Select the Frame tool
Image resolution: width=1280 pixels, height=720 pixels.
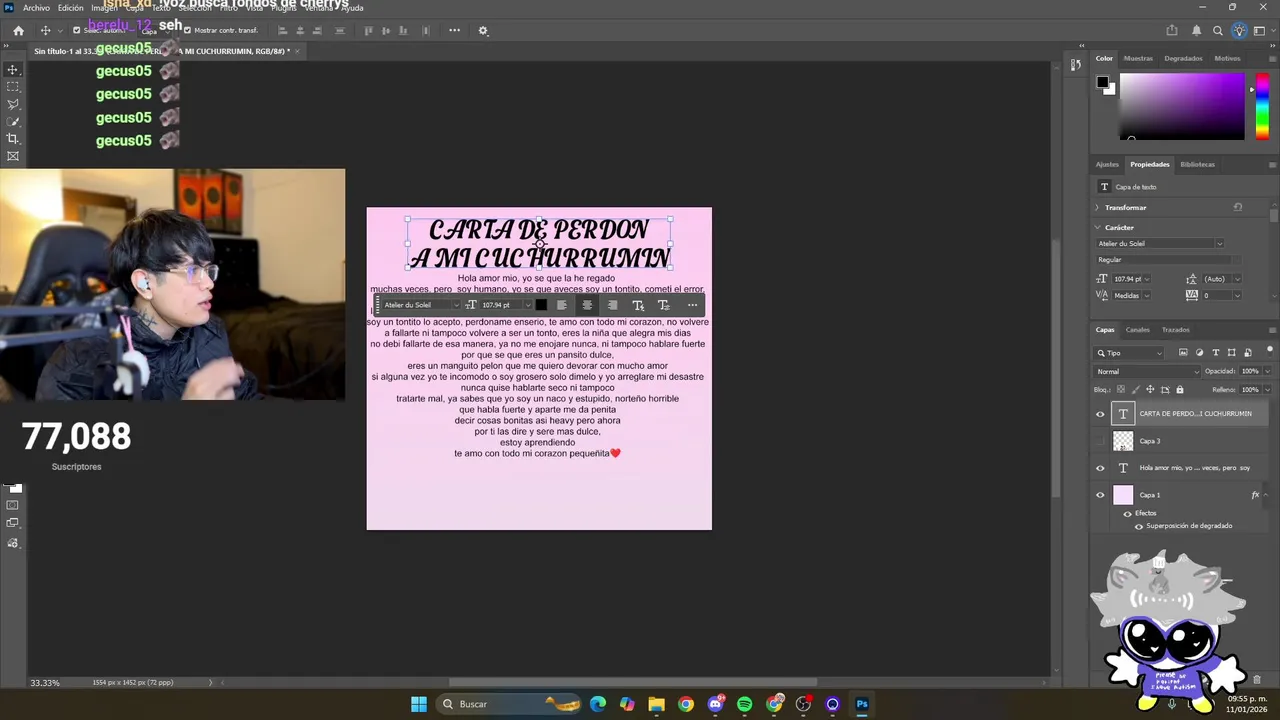pyautogui.click(x=13, y=156)
